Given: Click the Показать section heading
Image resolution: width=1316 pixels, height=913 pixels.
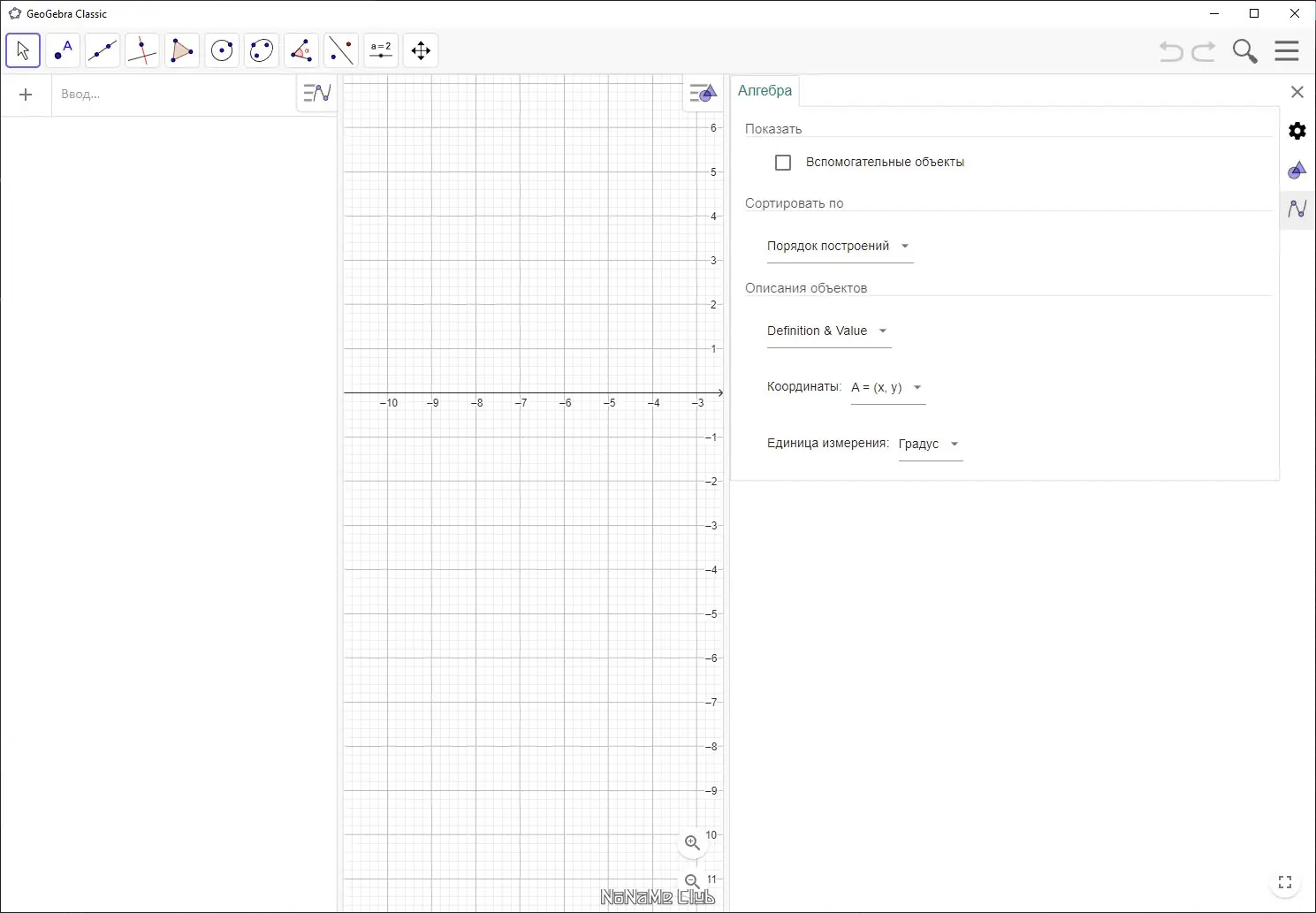Looking at the screenshot, I should [x=773, y=129].
